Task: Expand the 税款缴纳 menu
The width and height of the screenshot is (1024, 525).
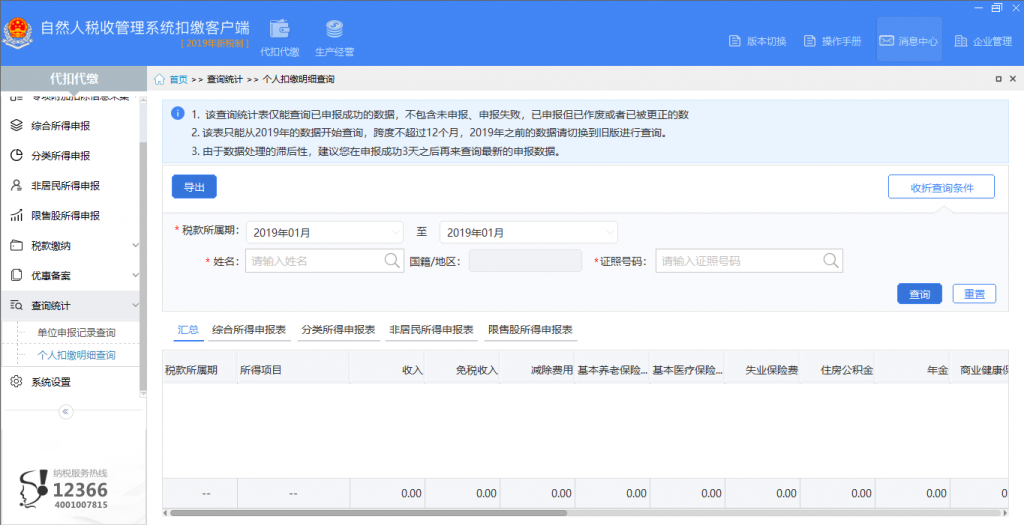Action: pyautogui.click(x=70, y=246)
